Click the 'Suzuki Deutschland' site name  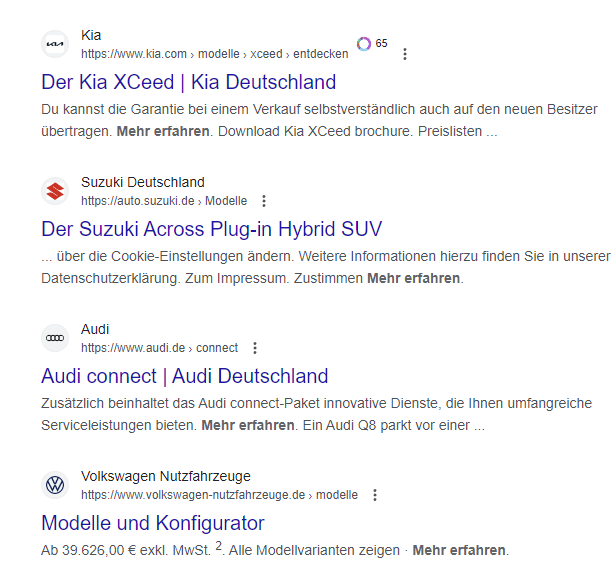click(x=143, y=182)
